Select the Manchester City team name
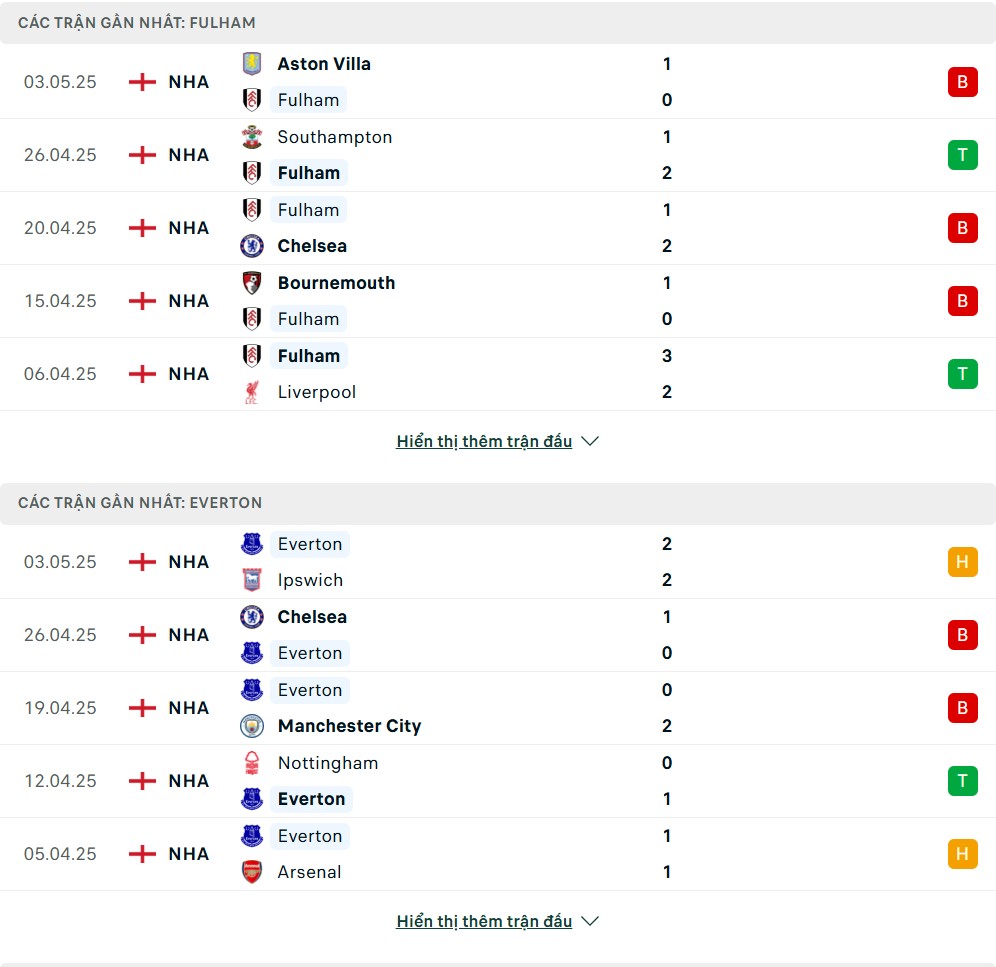 pyautogui.click(x=349, y=726)
